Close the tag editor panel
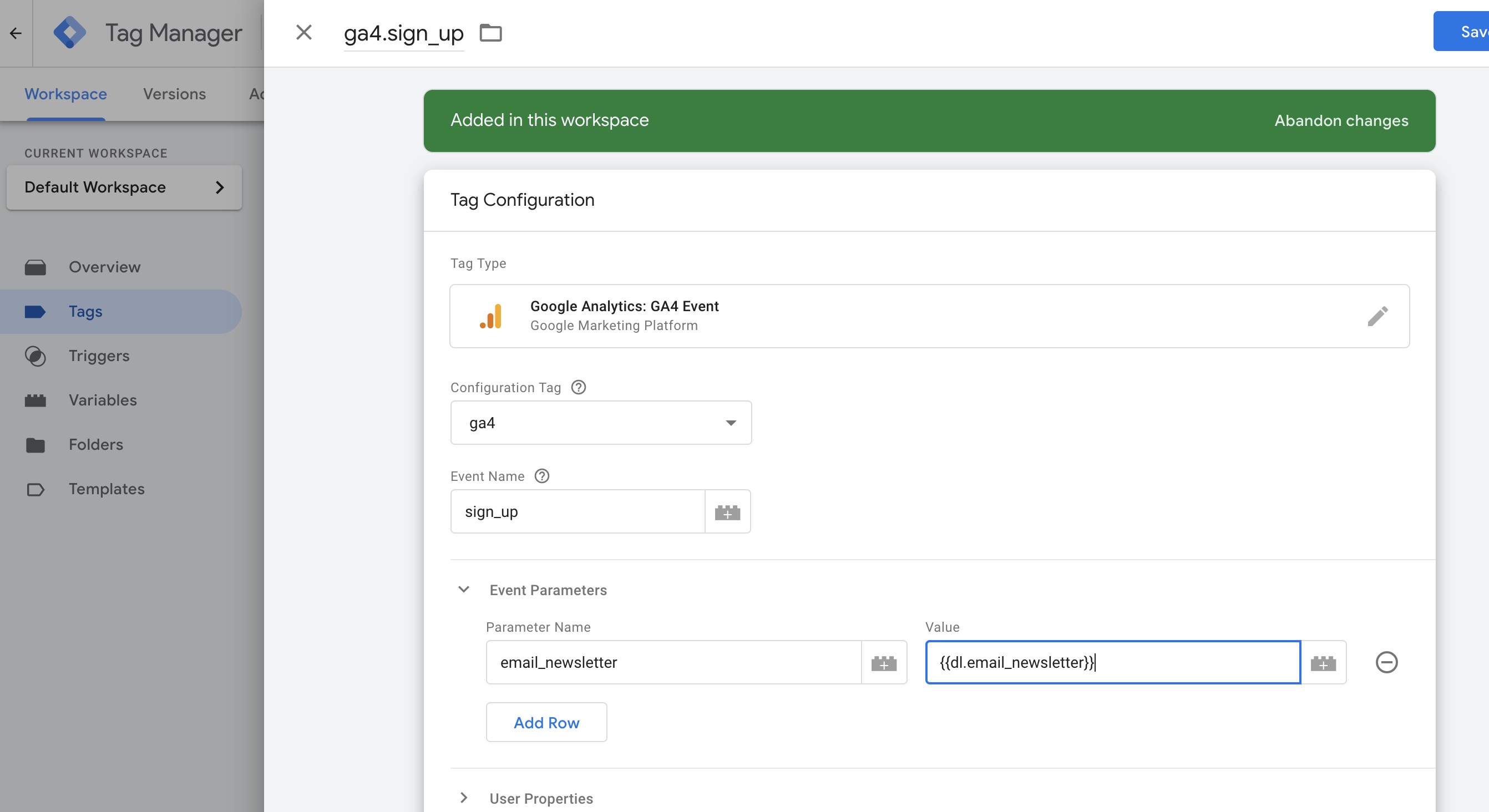The image size is (1489, 812). pyautogui.click(x=303, y=33)
